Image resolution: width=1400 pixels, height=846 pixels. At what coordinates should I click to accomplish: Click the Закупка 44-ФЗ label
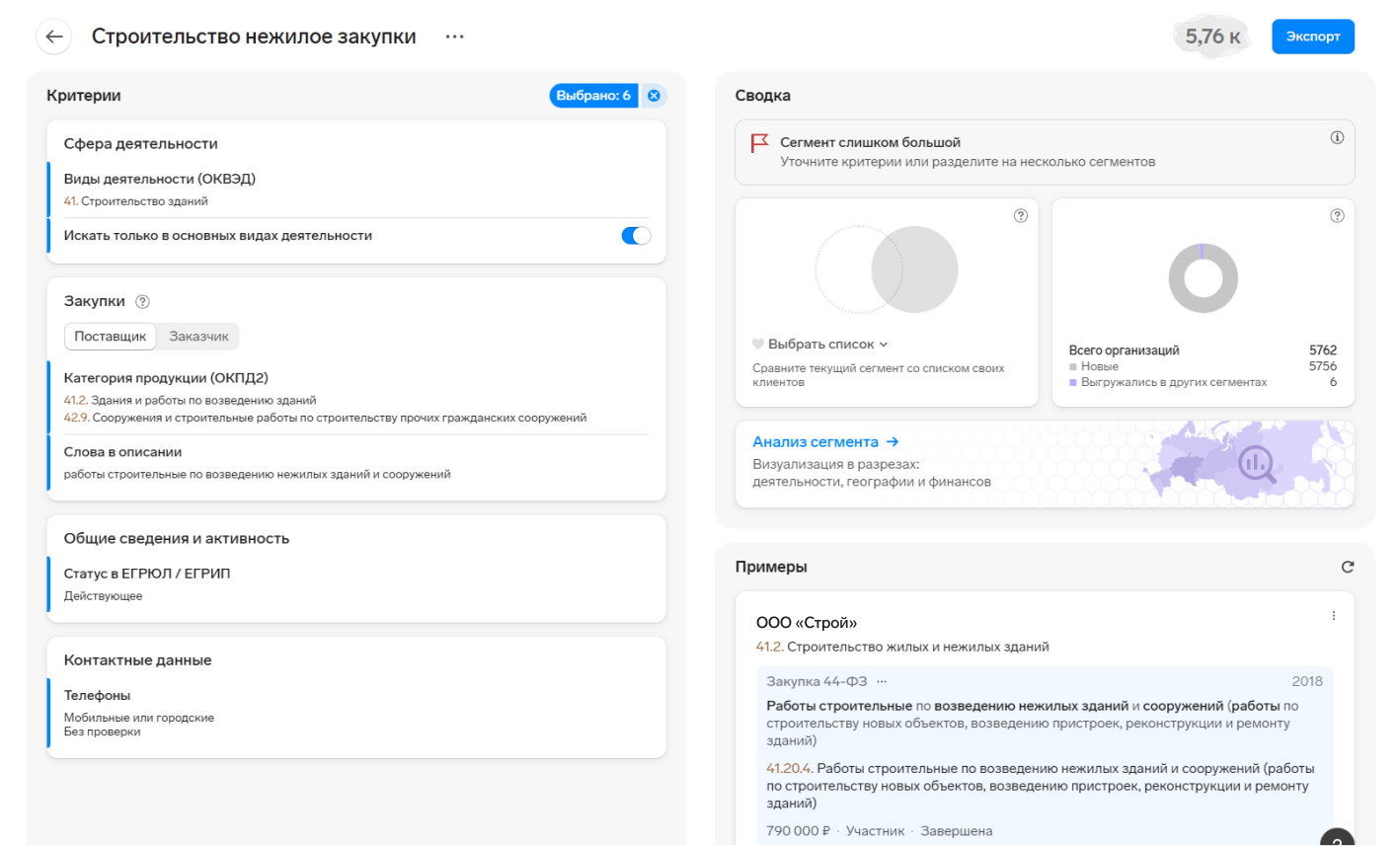817,681
